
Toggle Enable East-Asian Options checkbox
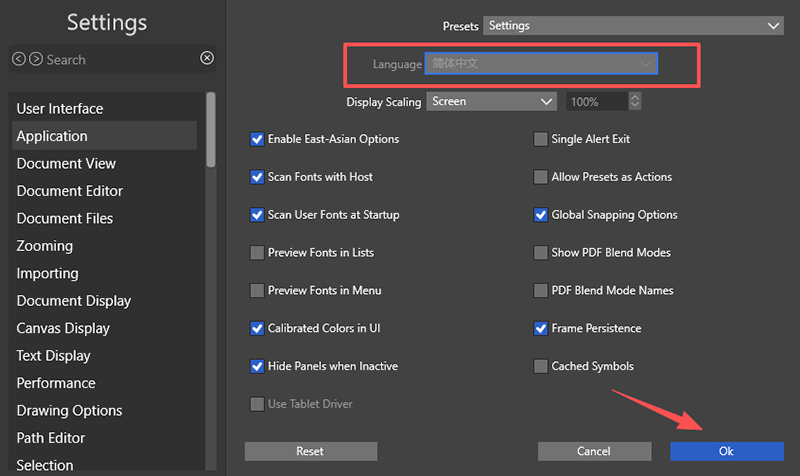(257, 139)
